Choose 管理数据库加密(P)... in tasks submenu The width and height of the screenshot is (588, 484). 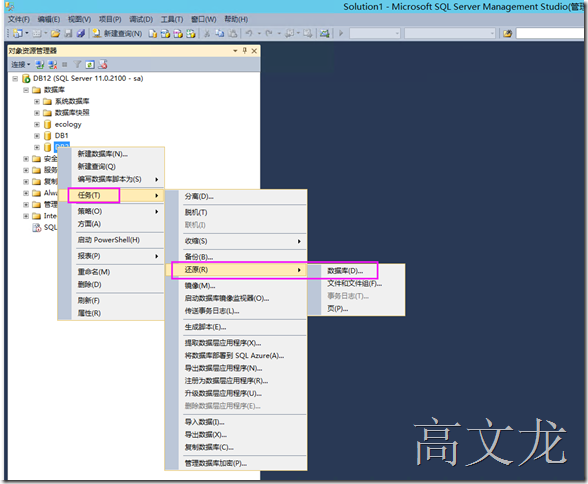tap(215, 463)
